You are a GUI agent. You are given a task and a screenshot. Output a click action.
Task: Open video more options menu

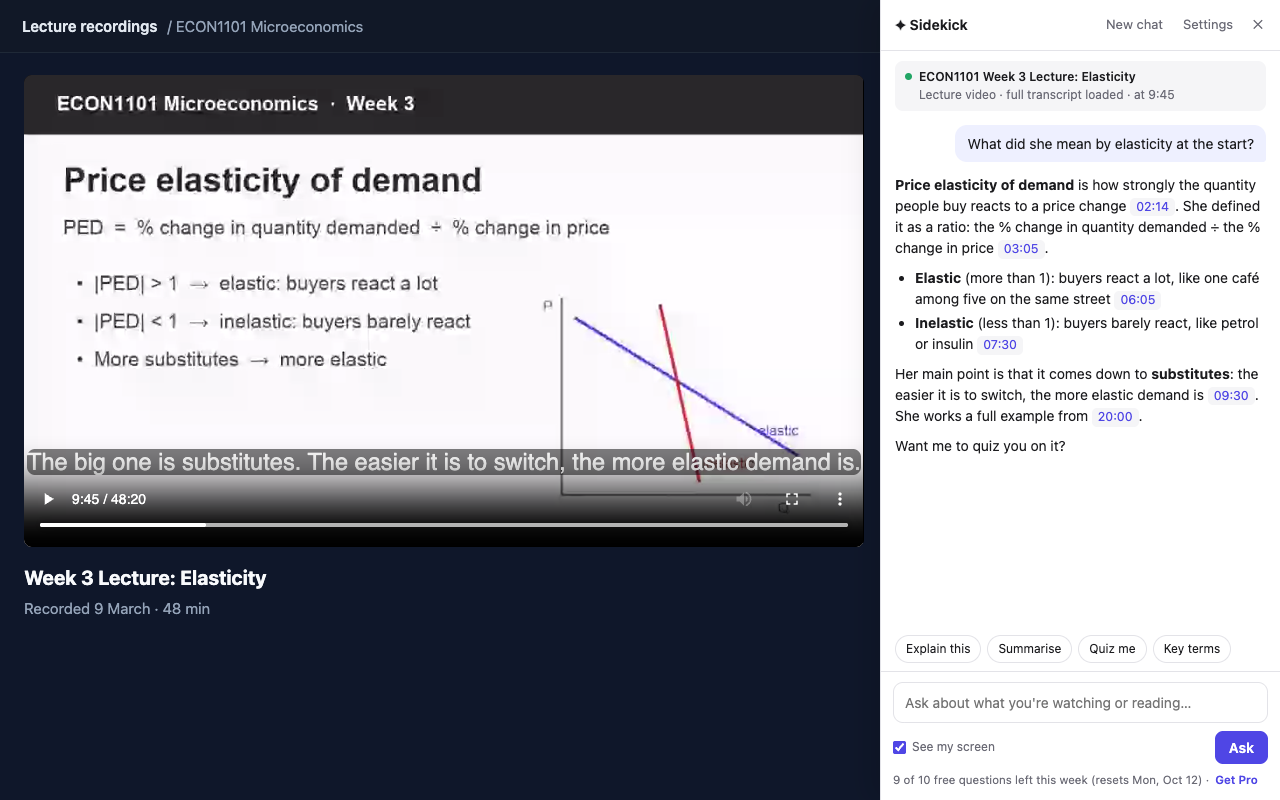[840, 499]
